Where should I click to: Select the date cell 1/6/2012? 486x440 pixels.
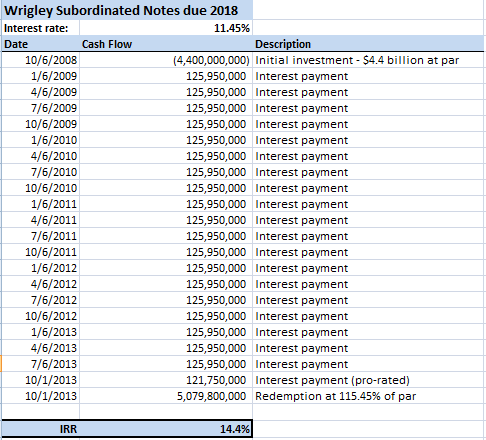pyautogui.click(x=41, y=268)
